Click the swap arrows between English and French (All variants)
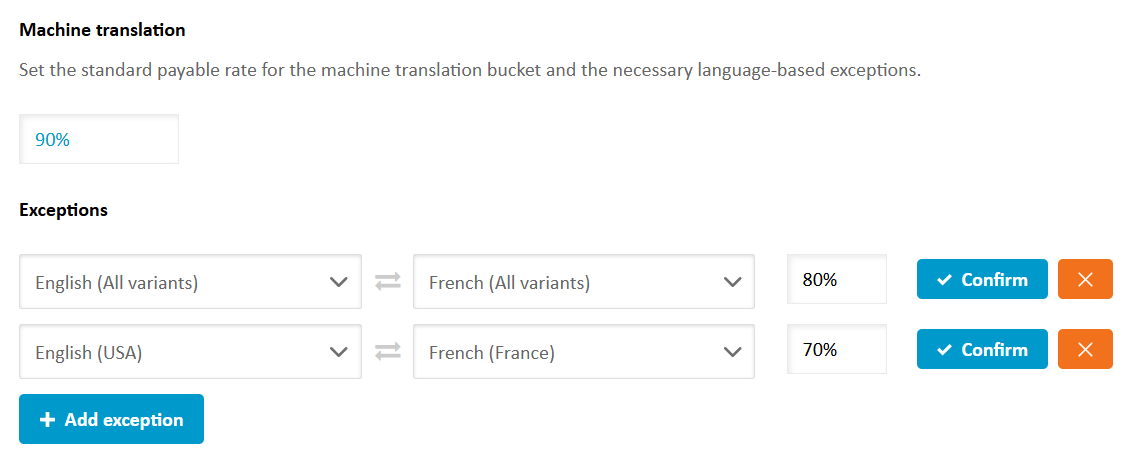 pyautogui.click(x=388, y=282)
